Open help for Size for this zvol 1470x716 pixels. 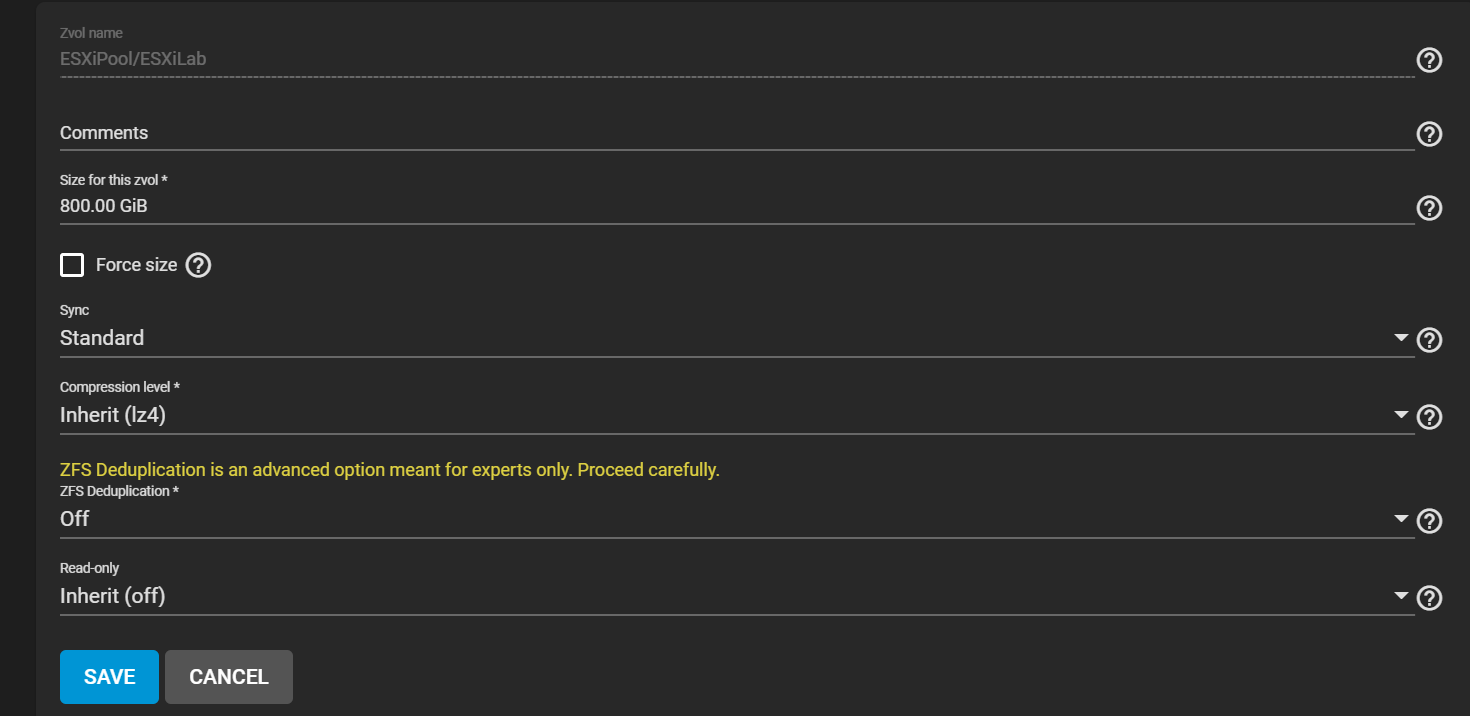(x=1429, y=208)
